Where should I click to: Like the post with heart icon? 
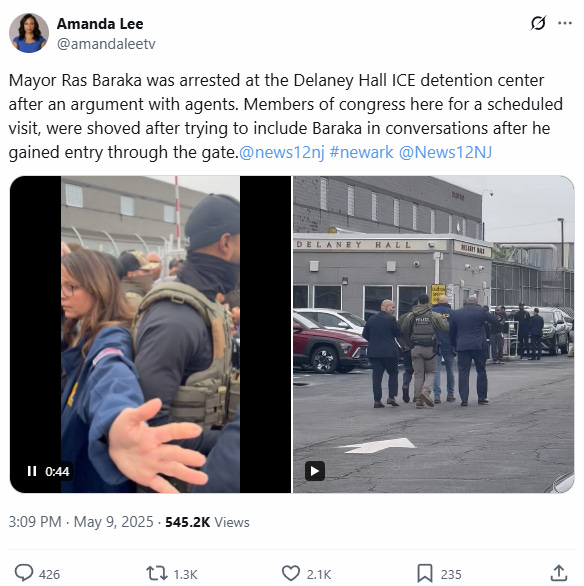tap(291, 573)
